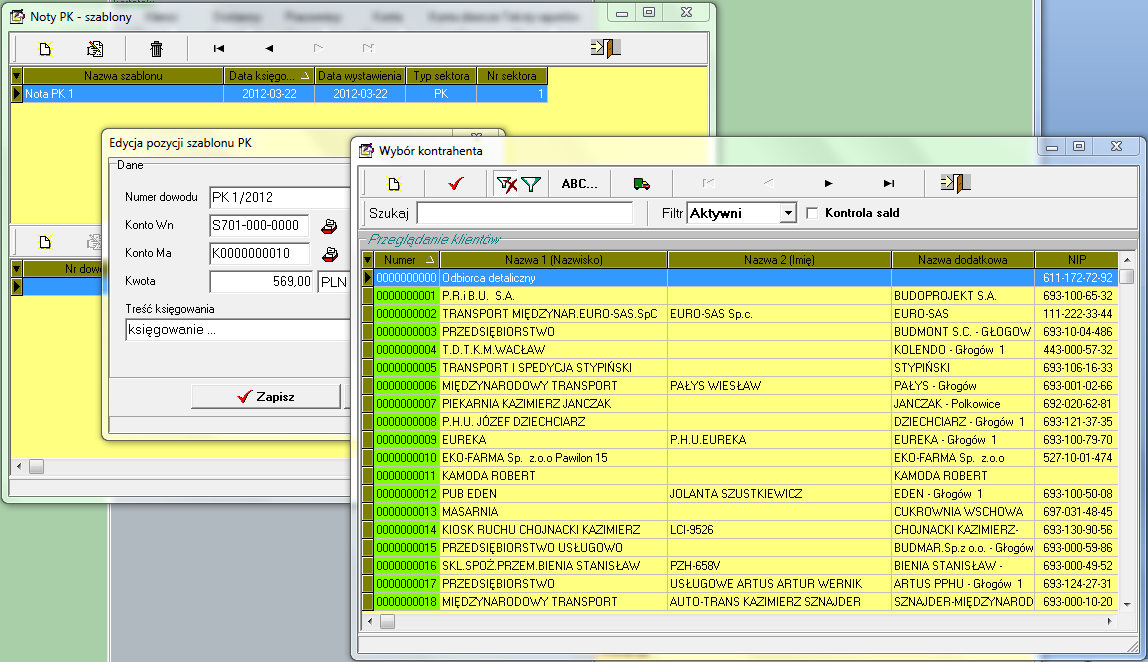Screen dimensions: 1148x662
Task: Select Odbiorca detaliczny row
Action: point(740,278)
